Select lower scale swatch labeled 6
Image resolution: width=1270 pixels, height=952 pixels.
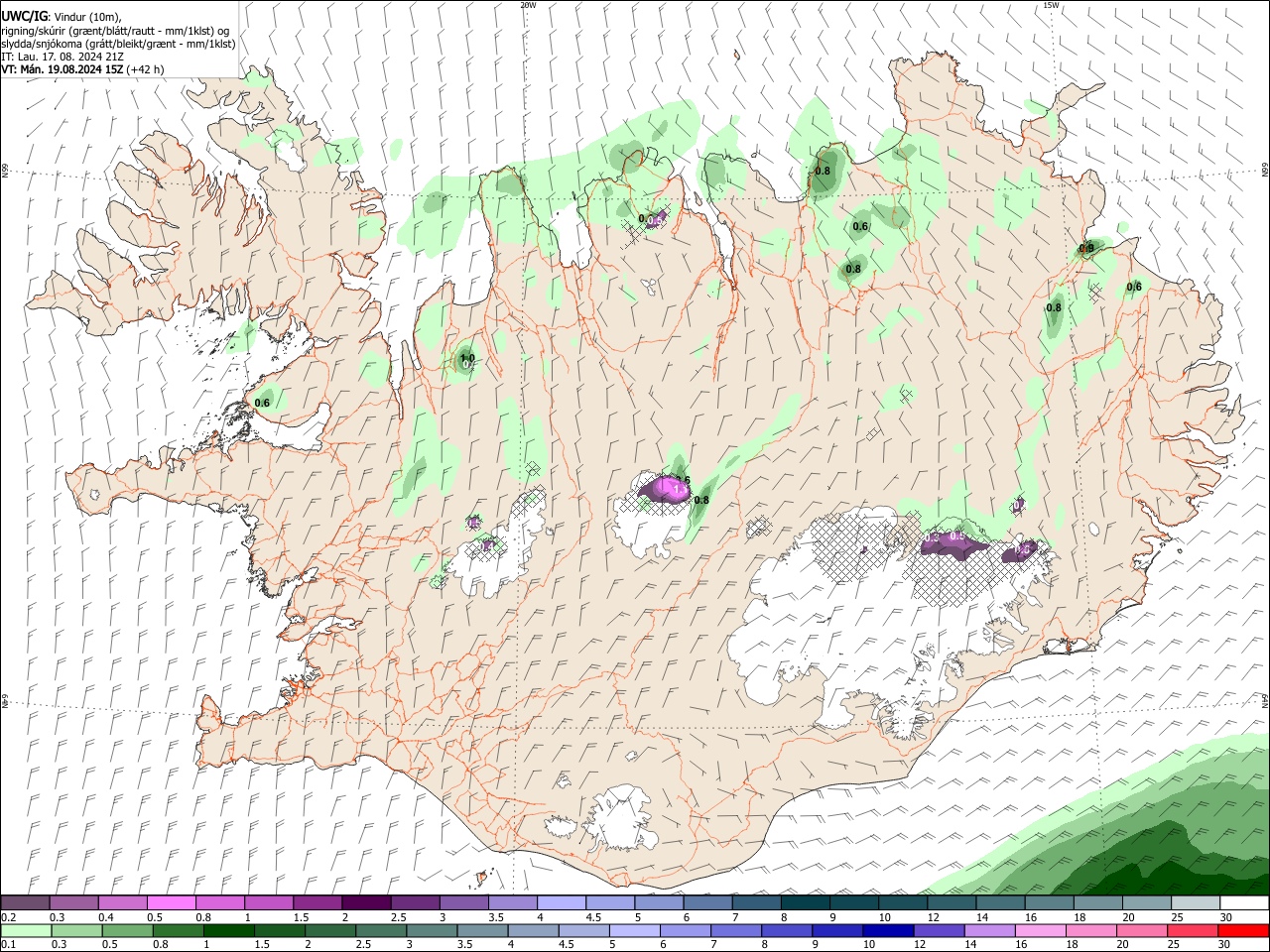coord(686,930)
